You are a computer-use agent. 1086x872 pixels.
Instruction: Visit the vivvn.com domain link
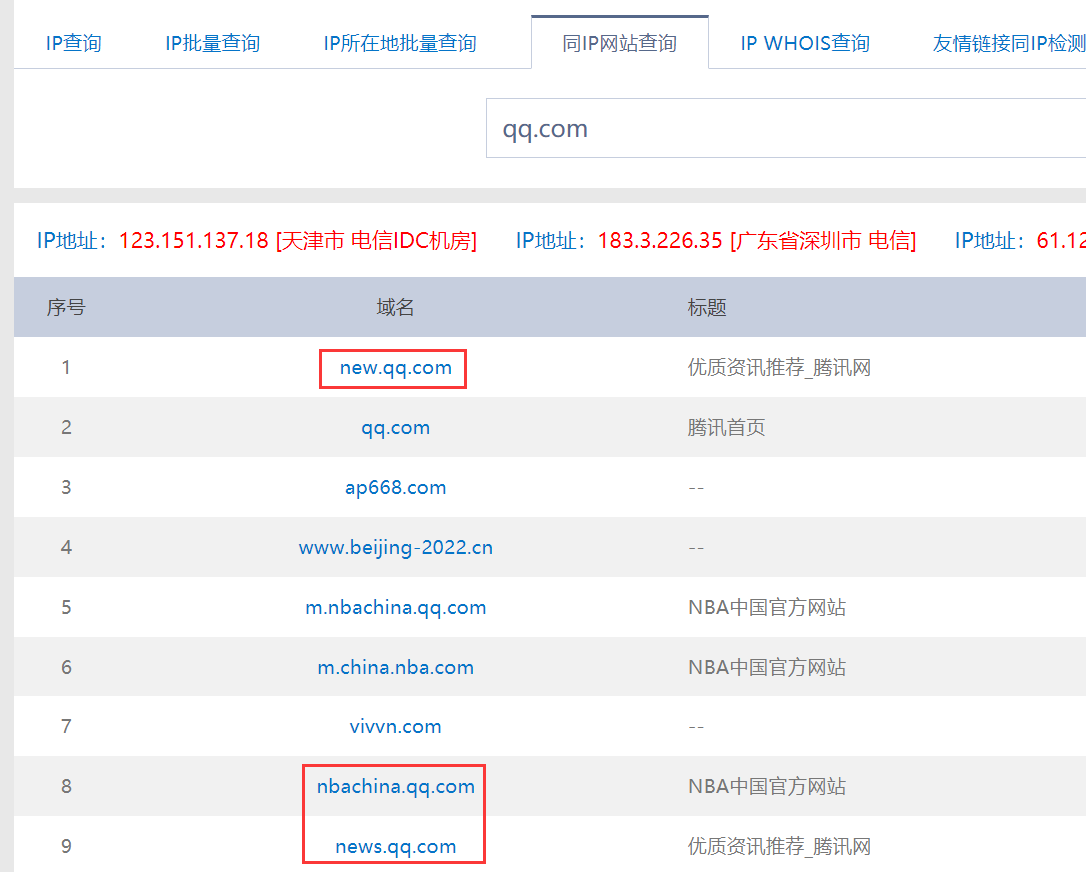[395, 727]
